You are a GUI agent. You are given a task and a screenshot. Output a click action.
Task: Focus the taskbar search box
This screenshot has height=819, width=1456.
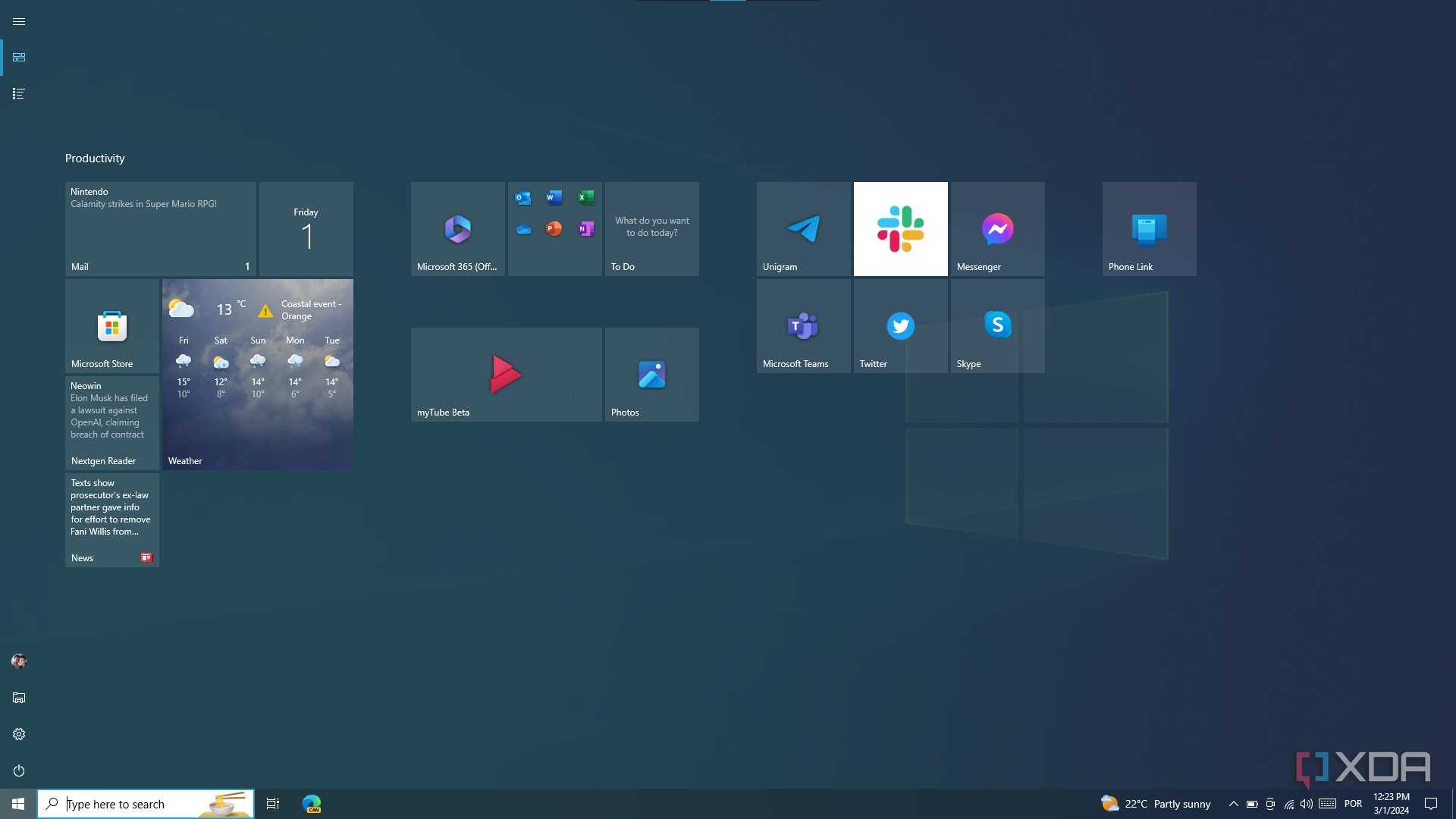146,804
